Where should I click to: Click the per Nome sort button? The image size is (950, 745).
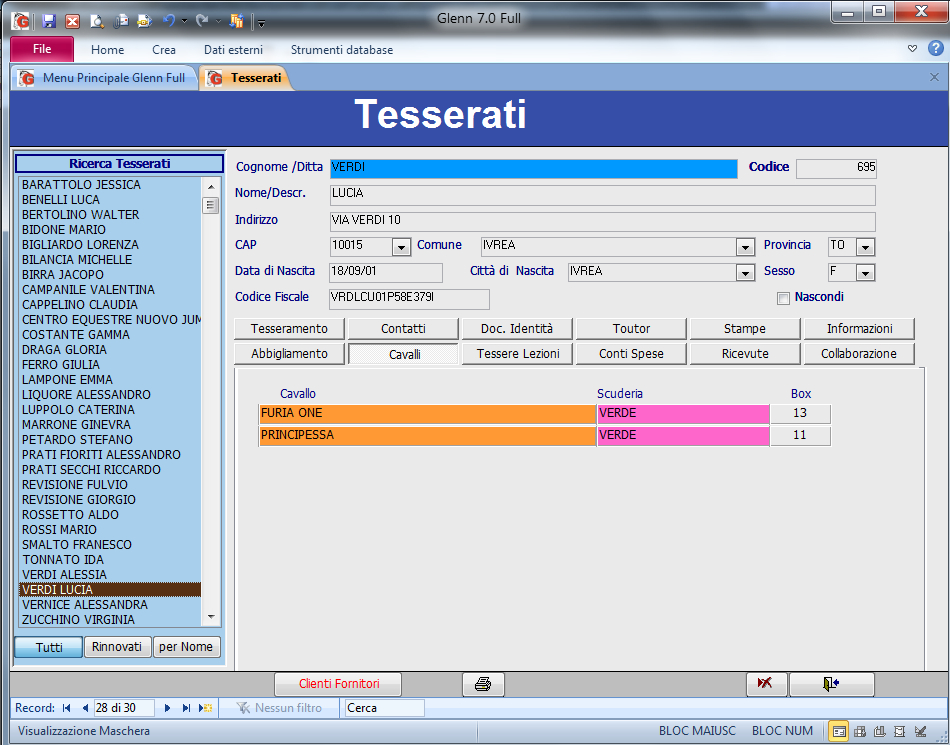(186, 647)
